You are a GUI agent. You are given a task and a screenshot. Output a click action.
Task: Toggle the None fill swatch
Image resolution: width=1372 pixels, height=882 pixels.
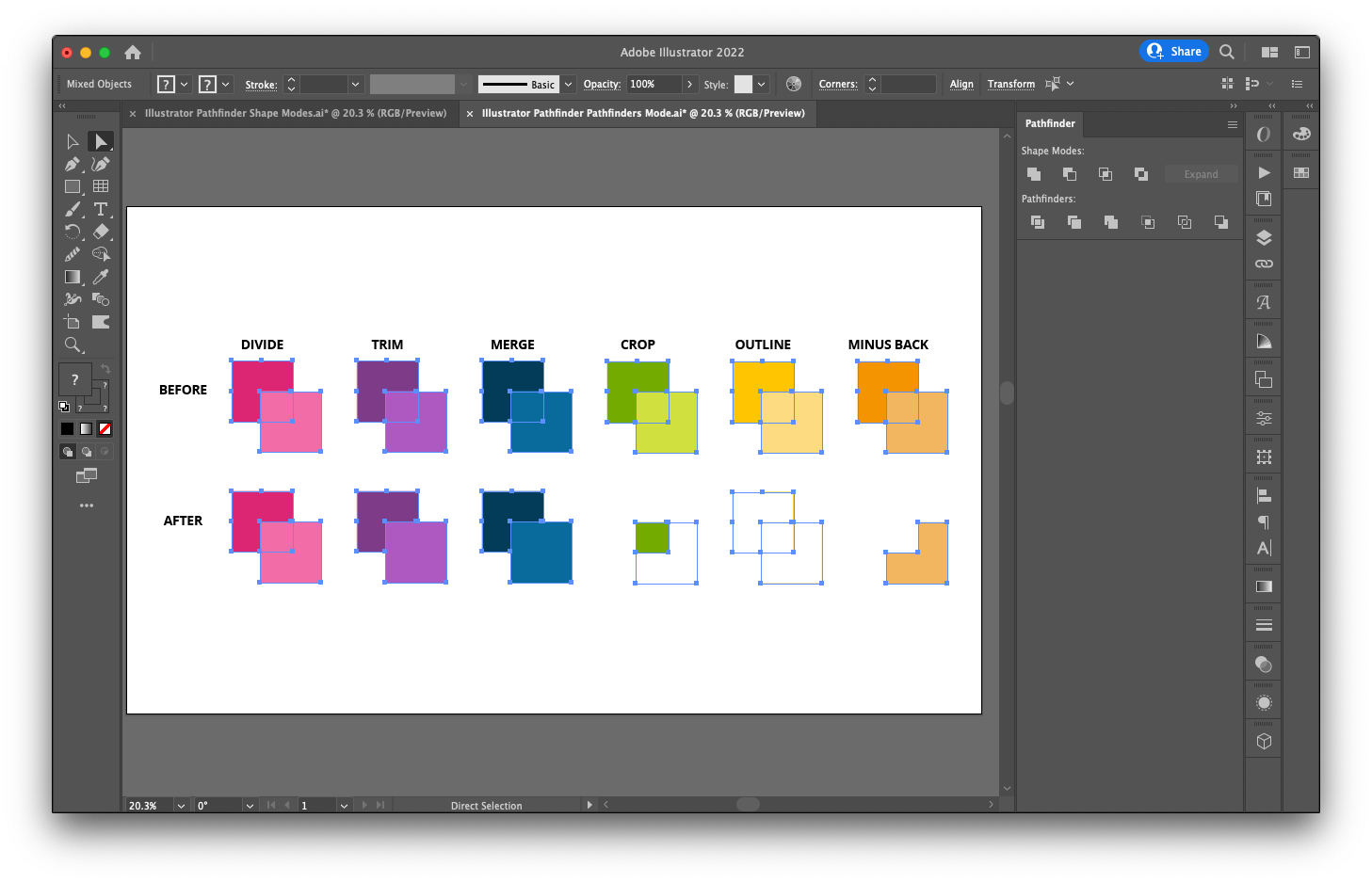tap(105, 428)
